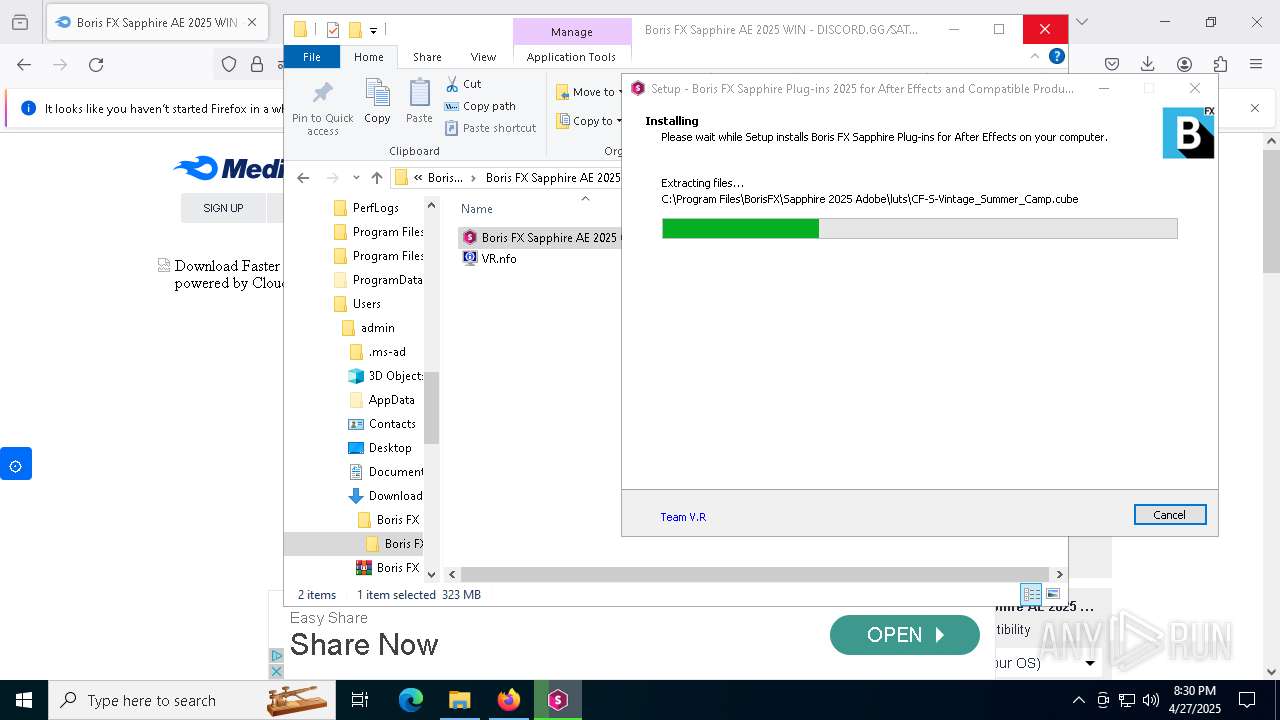The image size is (1280, 720).
Task: Save page to Pocket icon
Action: click(x=1111, y=65)
